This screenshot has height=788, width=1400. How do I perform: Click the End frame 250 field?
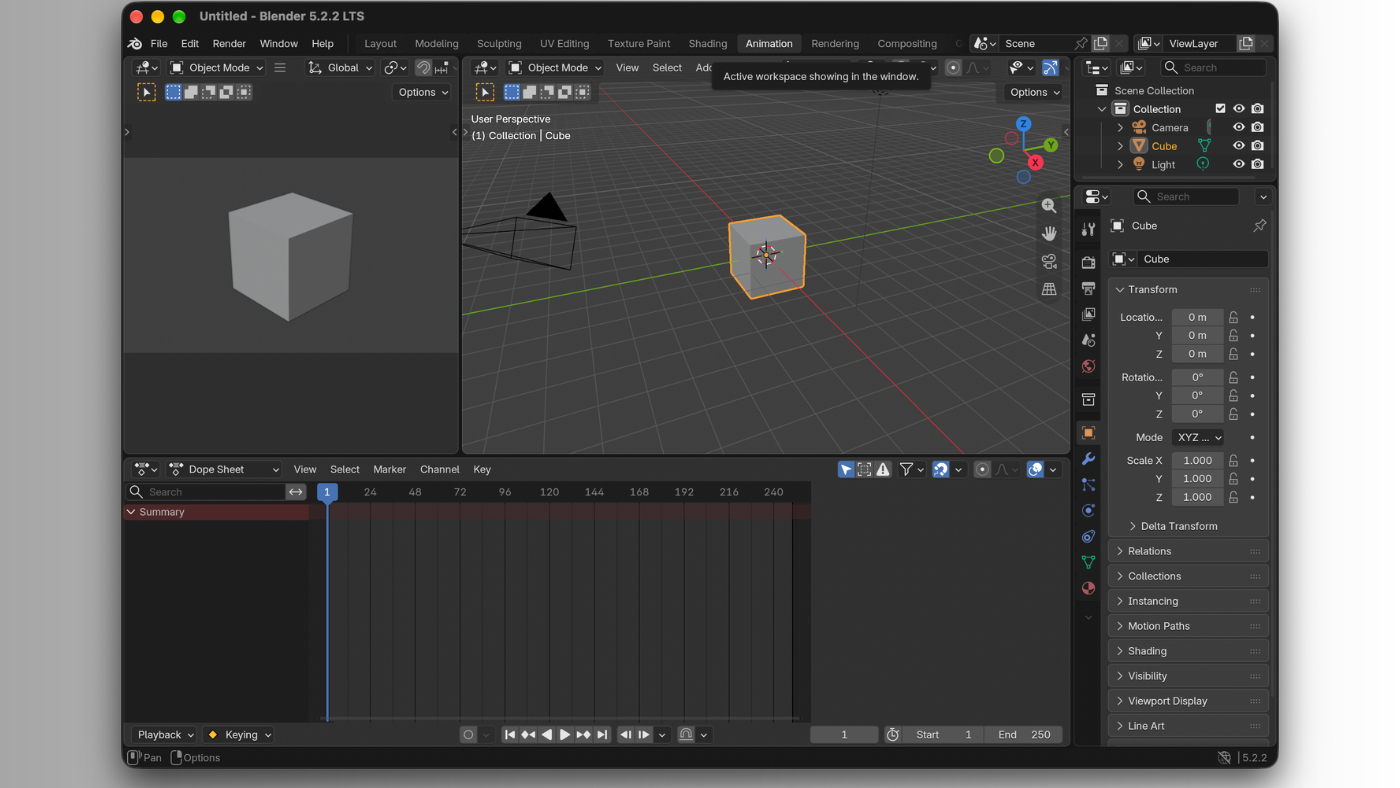pos(1023,734)
